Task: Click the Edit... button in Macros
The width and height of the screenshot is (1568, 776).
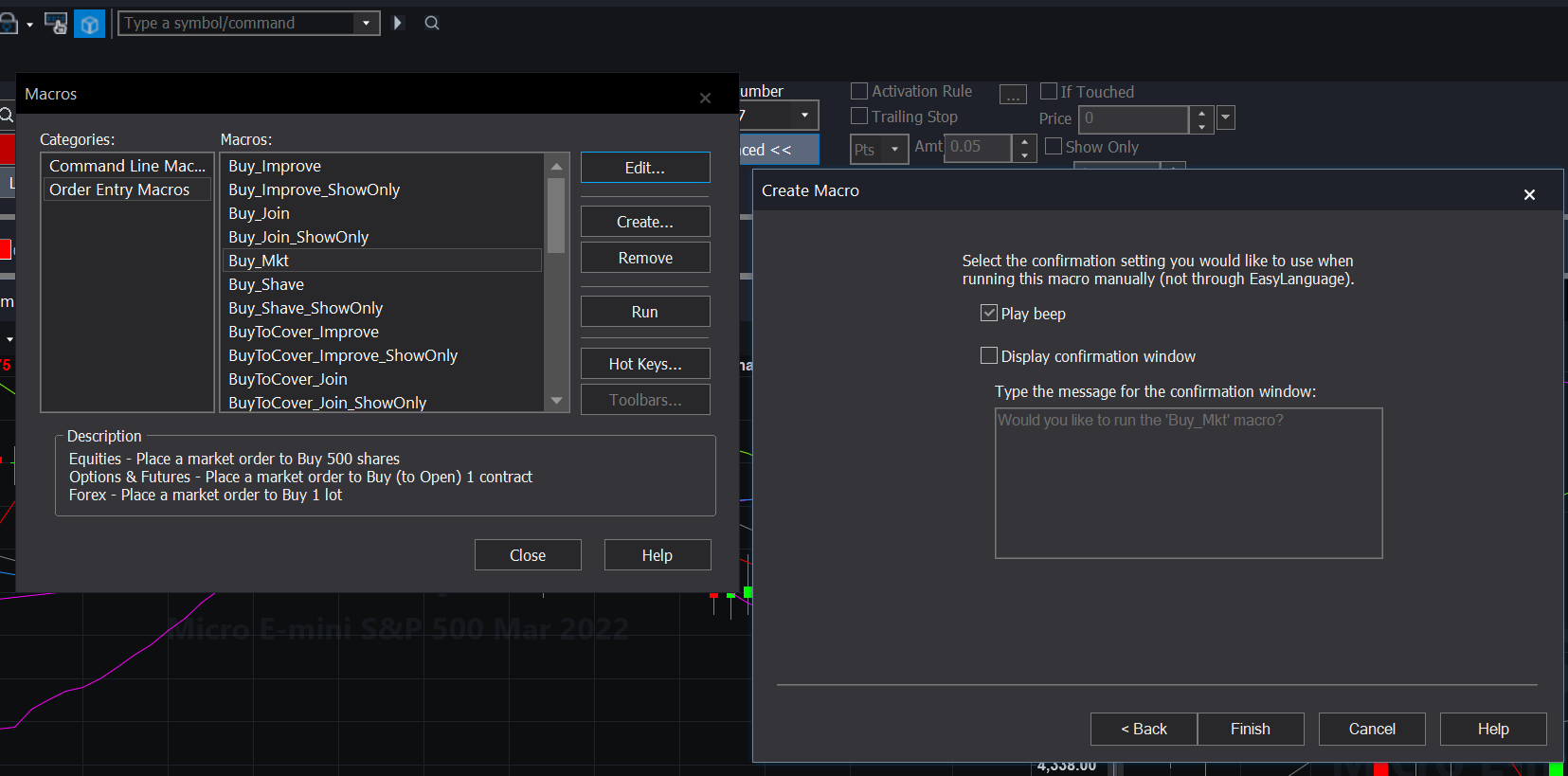Action: (x=645, y=168)
